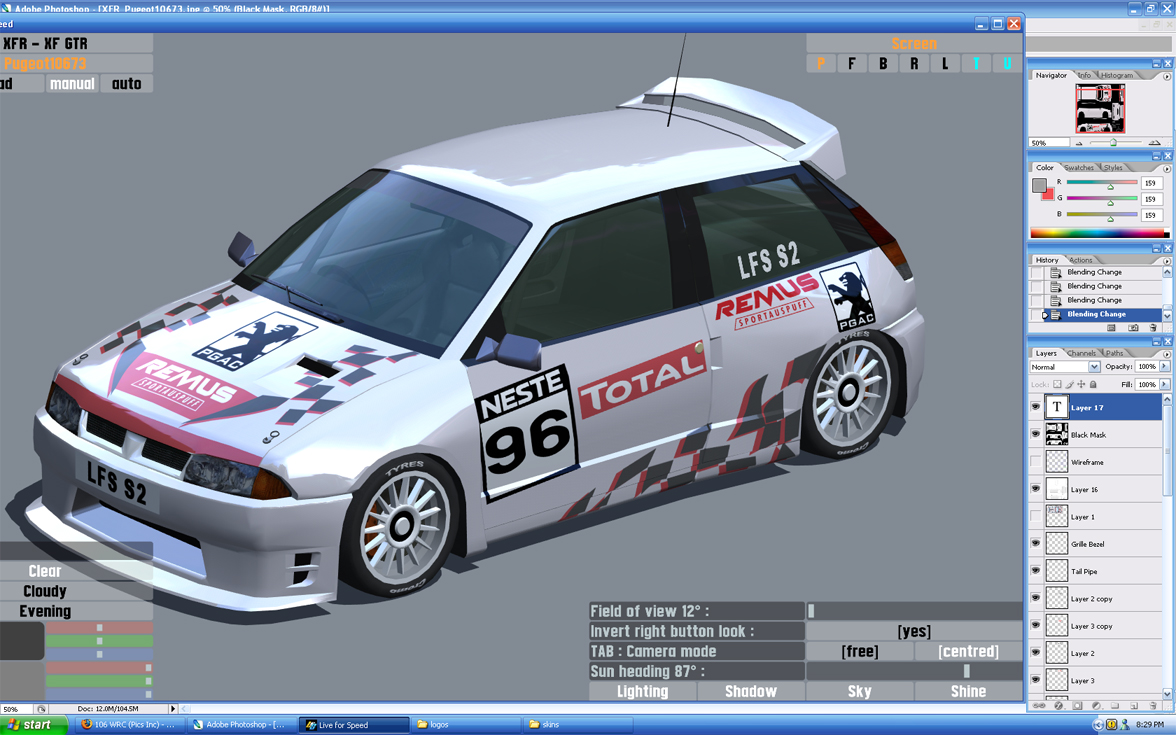Pick a color from the spectrum ramp

click(1100, 233)
